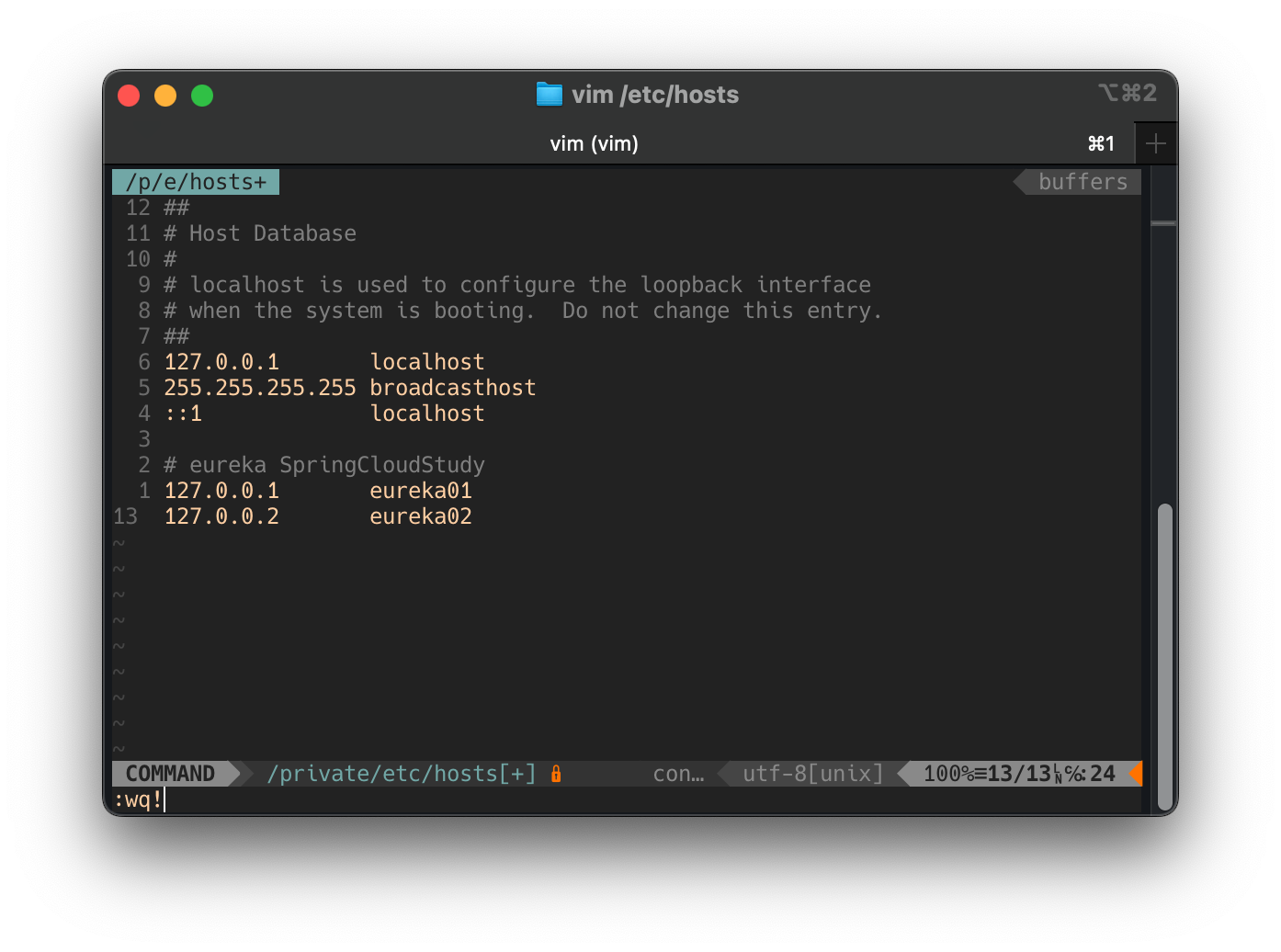Image resolution: width=1281 pixels, height=952 pixels.
Task: Click the ⌥⌘2 indicator in the title bar
Action: coord(1128,93)
